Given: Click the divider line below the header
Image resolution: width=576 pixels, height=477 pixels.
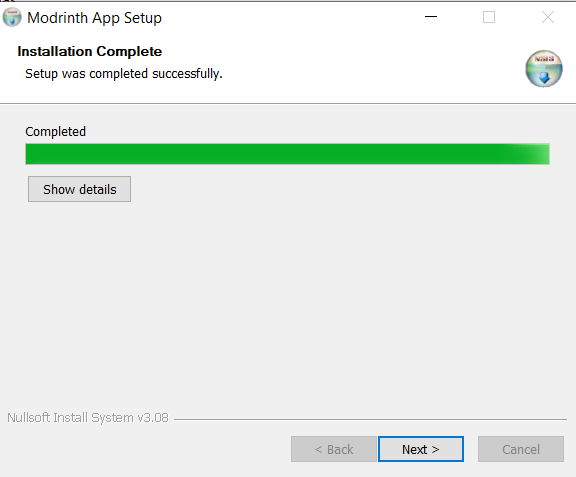Looking at the screenshot, I should pyautogui.click(x=288, y=104).
